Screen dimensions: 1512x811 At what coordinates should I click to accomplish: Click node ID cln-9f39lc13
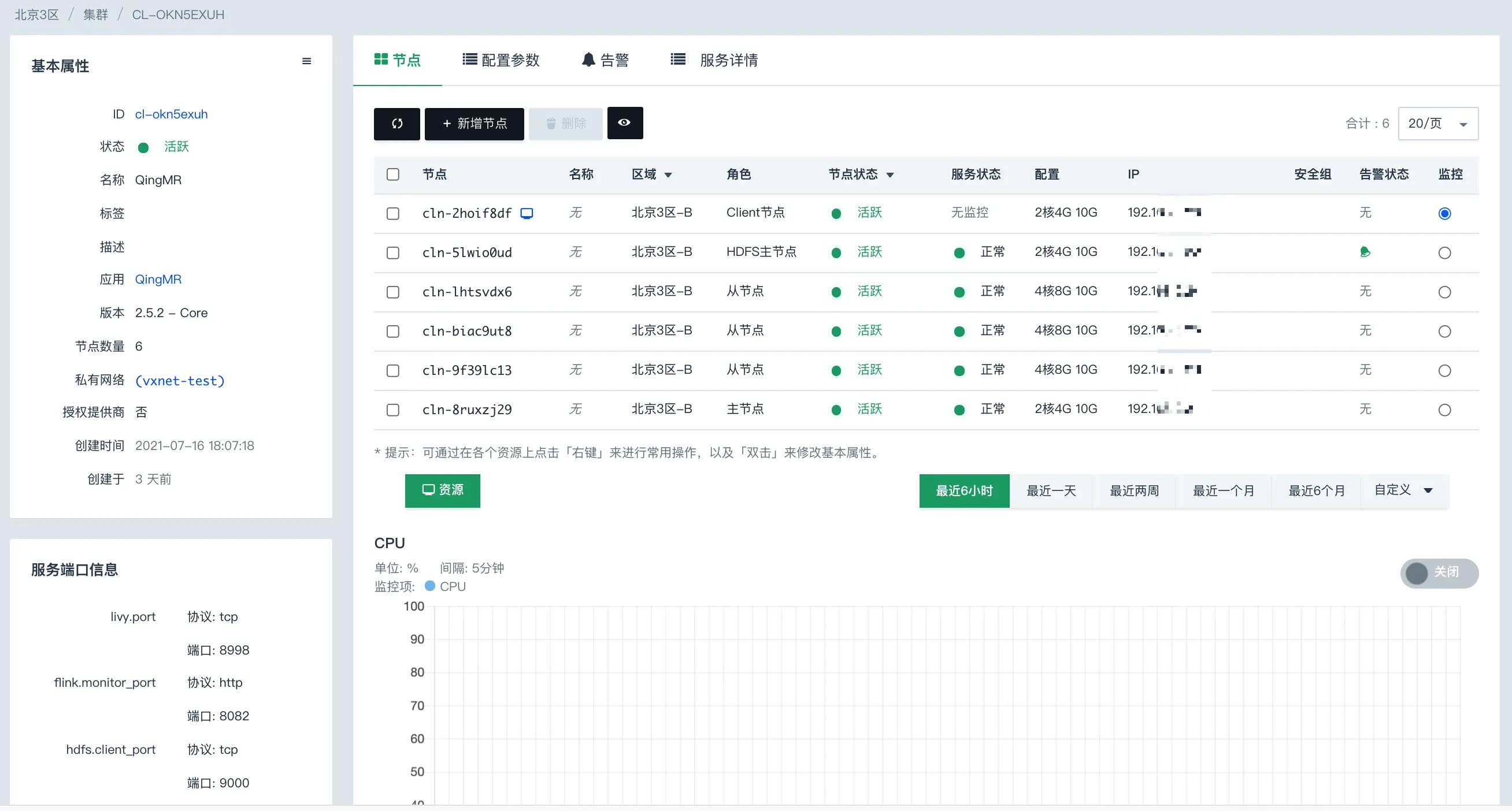coord(467,371)
